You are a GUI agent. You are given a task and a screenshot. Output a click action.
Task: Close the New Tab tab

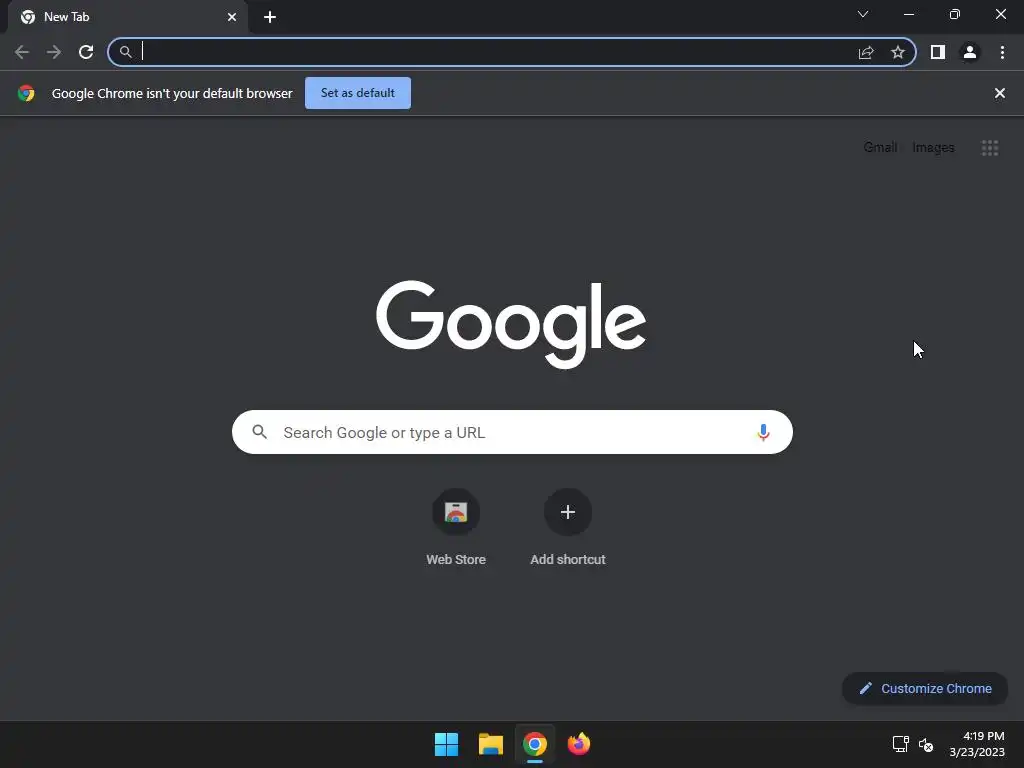tap(232, 17)
